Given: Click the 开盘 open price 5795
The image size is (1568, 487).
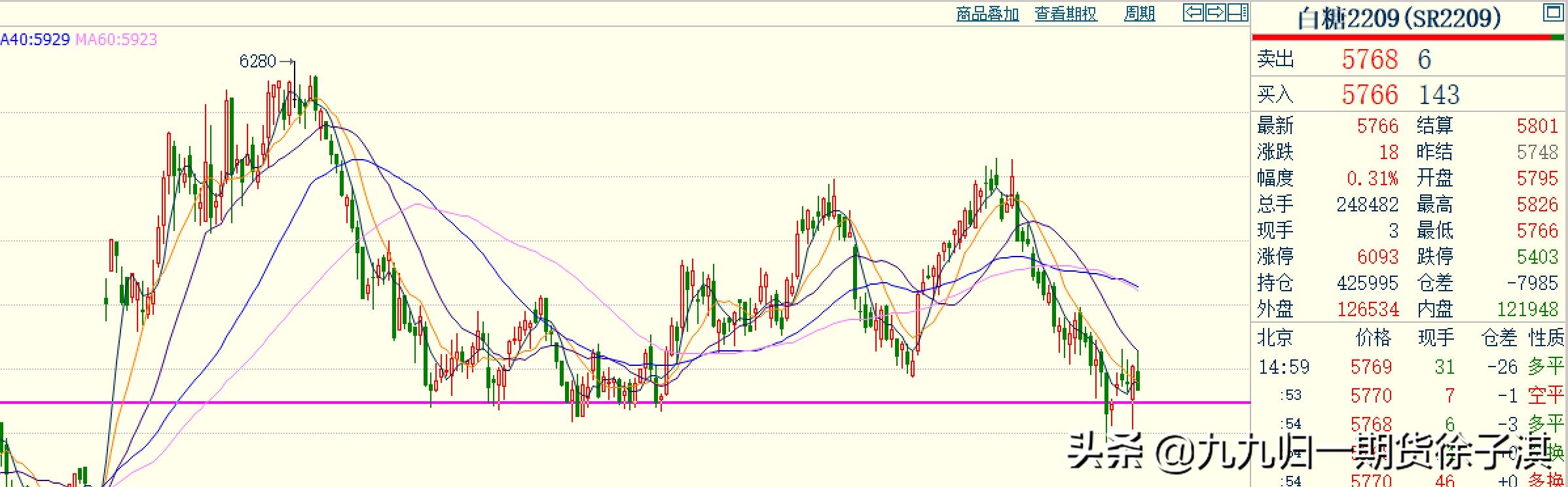Looking at the screenshot, I should pyautogui.click(x=1537, y=178).
